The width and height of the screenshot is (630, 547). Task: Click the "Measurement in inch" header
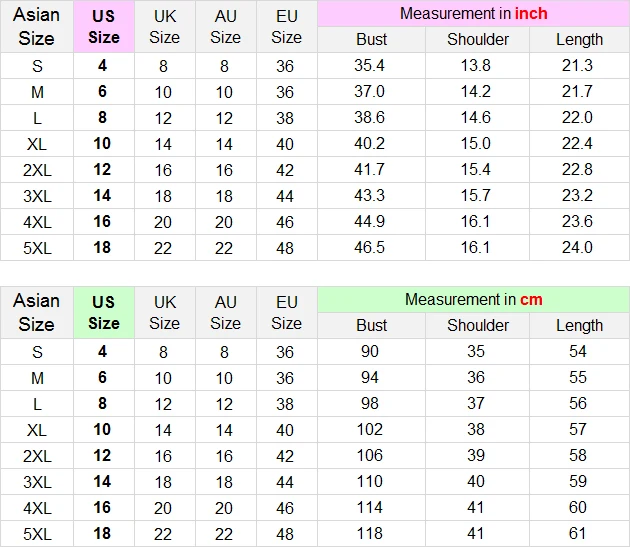coord(473,14)
